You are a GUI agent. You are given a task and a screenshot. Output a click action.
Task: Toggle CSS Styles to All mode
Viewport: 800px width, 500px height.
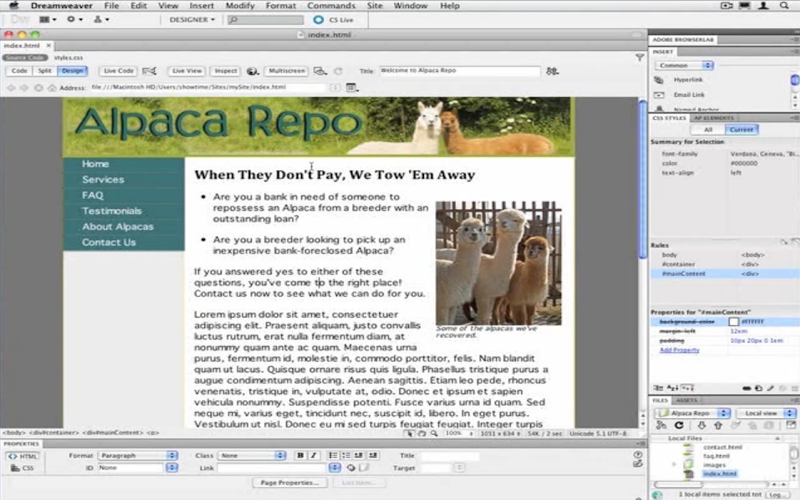(708, 129)
